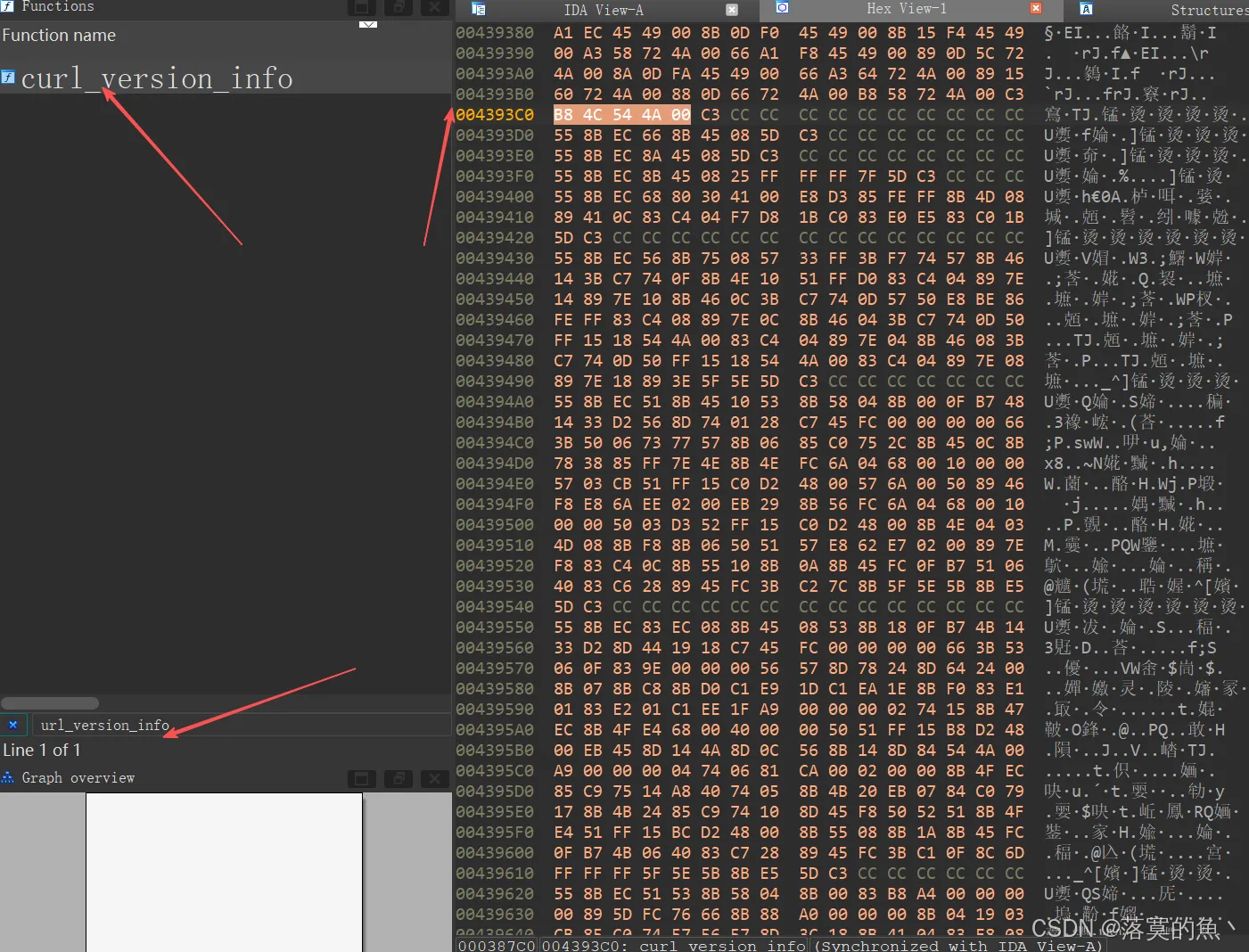Click the Functions panel title icon
1249x952 pixels.
7,5
